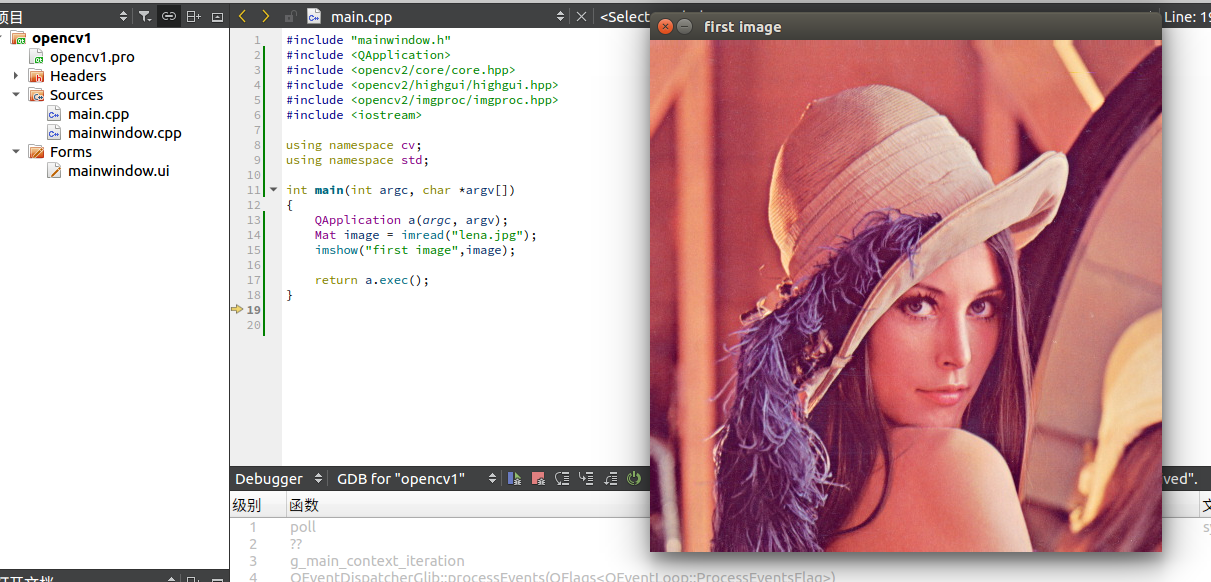1211x582 pixels.
Task: Select the Headers folder item
Action: (x=78, y=76)
